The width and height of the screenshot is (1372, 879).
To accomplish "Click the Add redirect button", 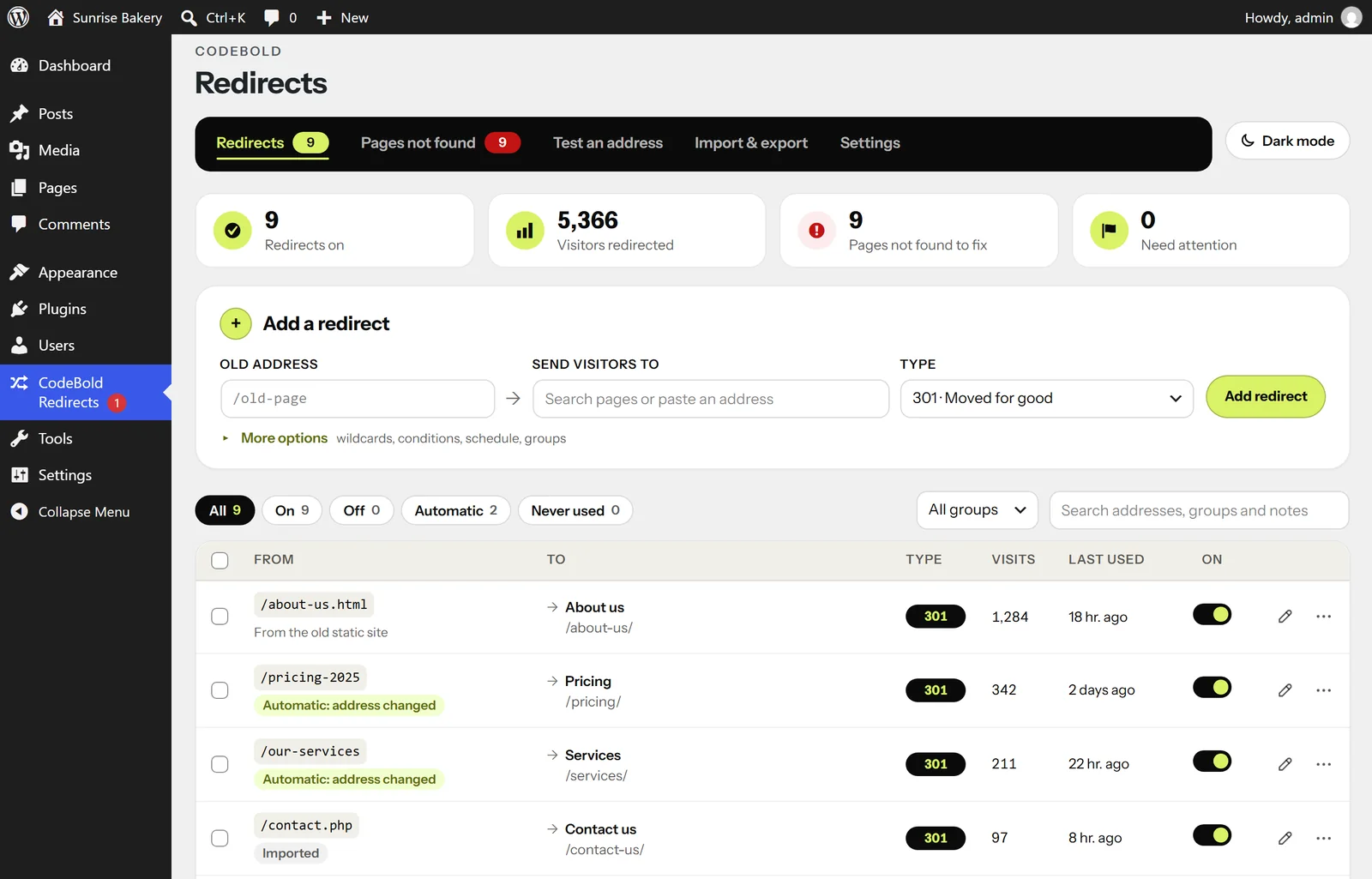I will tap(1266, 396).
